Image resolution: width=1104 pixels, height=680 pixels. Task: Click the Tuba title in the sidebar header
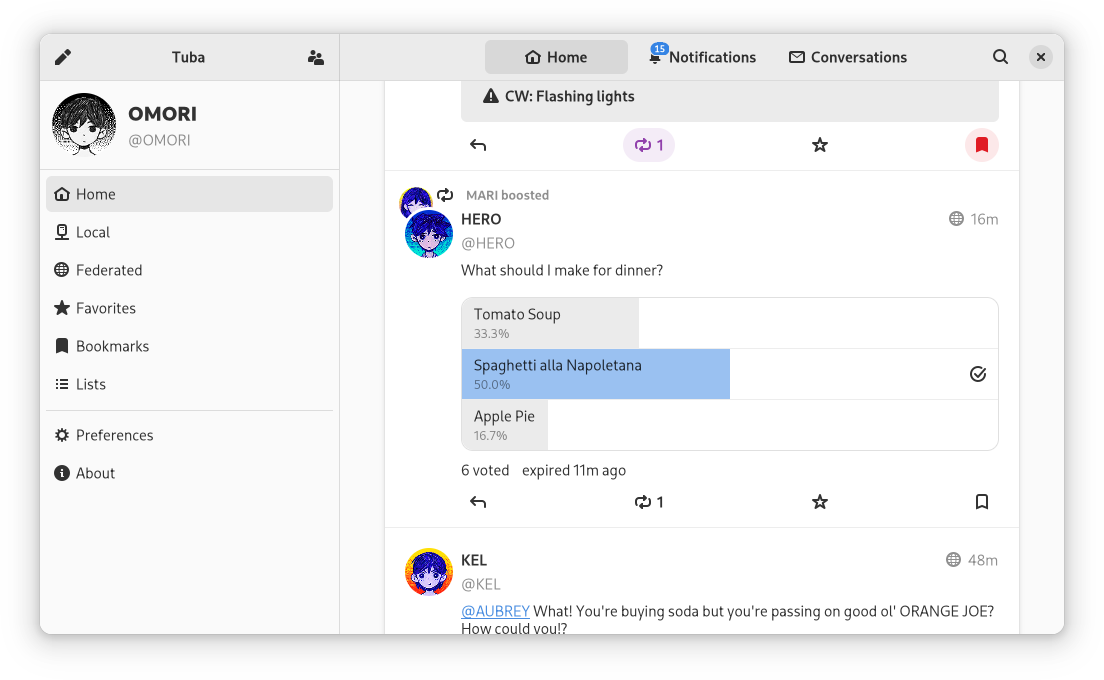(189, 57)
